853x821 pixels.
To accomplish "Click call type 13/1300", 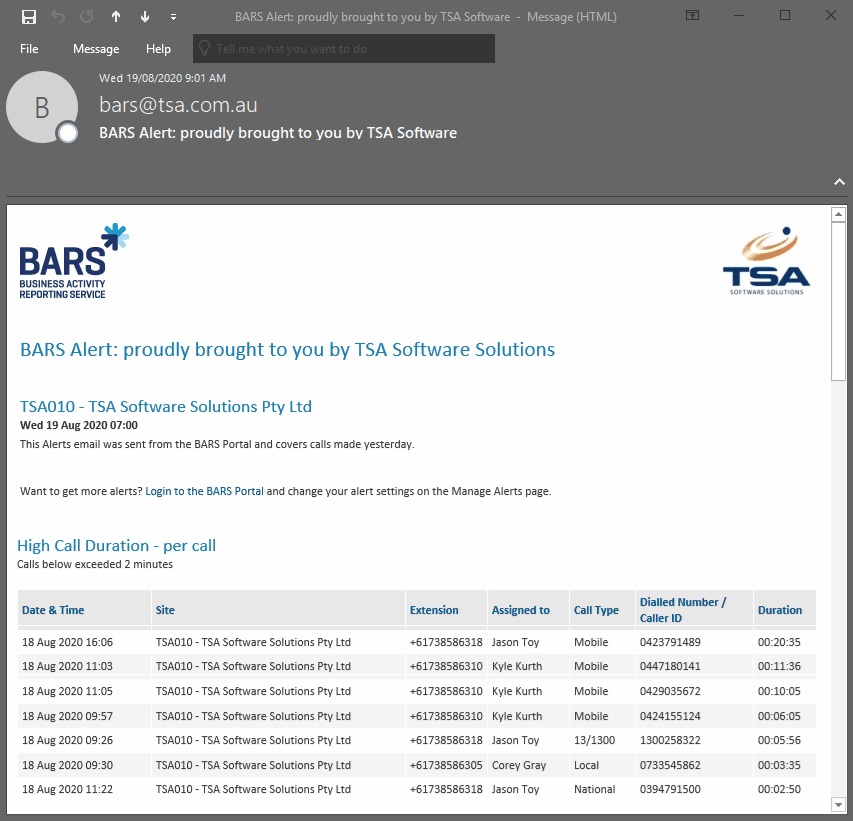I will 595,740.
